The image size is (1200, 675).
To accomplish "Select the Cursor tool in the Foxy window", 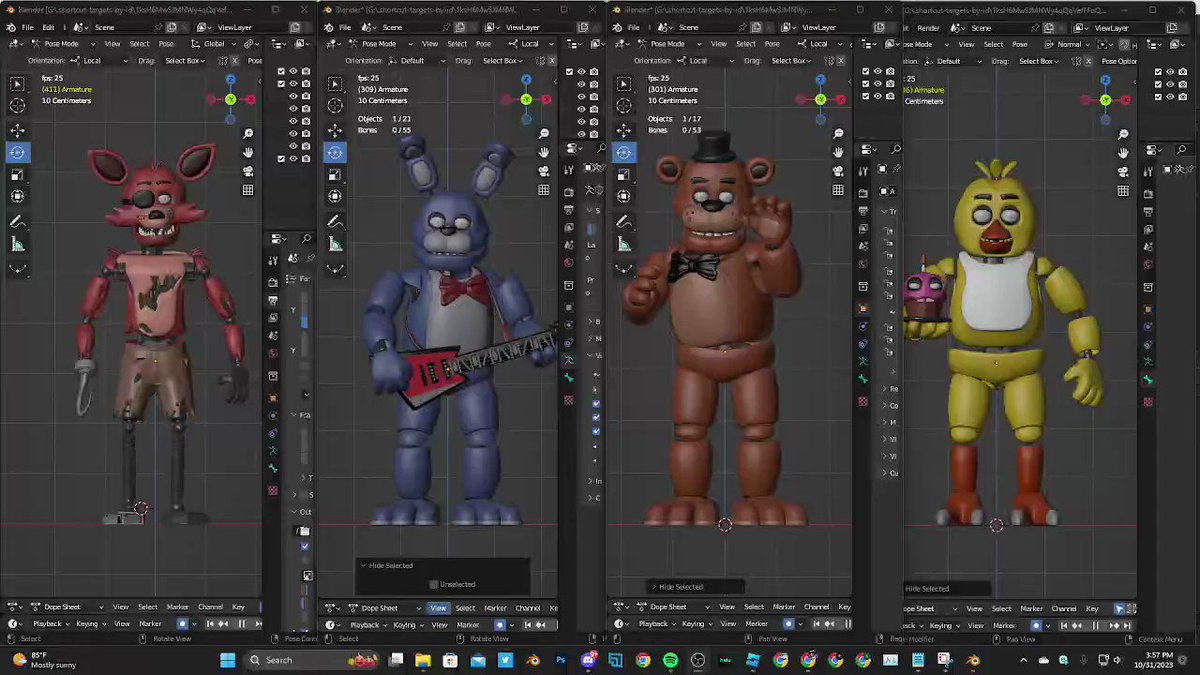I will (x=18, y=106).
